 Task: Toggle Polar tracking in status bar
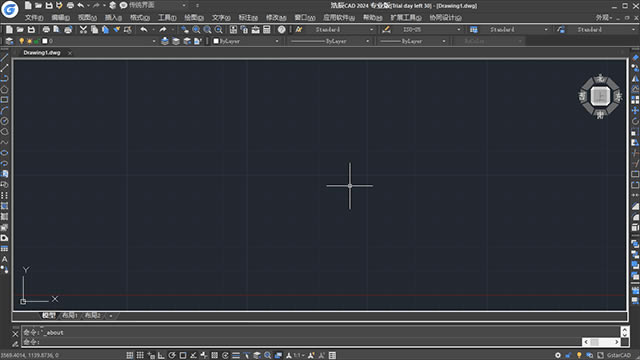(x=172, y=356)
